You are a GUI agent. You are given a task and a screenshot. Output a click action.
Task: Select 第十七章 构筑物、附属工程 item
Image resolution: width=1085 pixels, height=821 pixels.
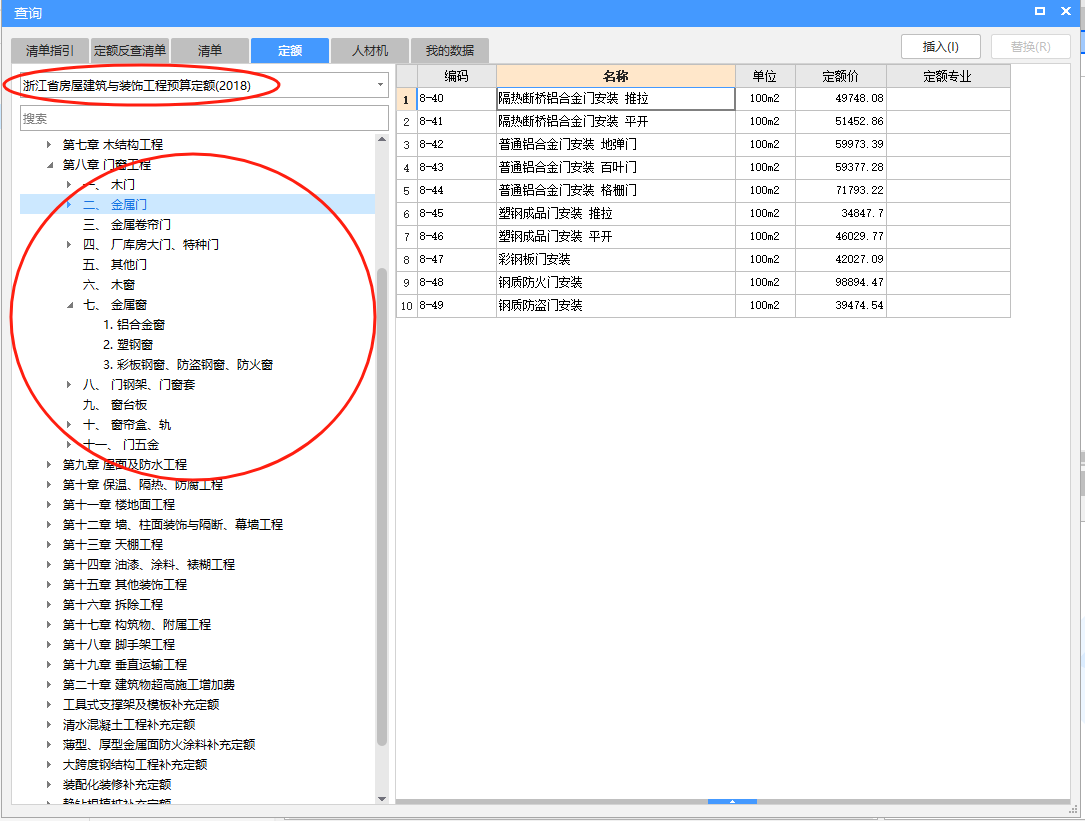[137, 625]
